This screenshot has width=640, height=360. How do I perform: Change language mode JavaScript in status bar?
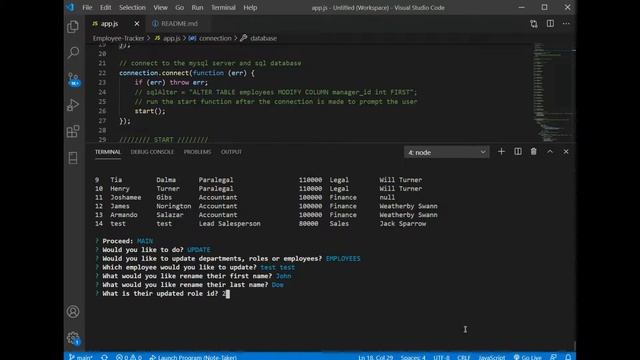click(x=491, y=357)
